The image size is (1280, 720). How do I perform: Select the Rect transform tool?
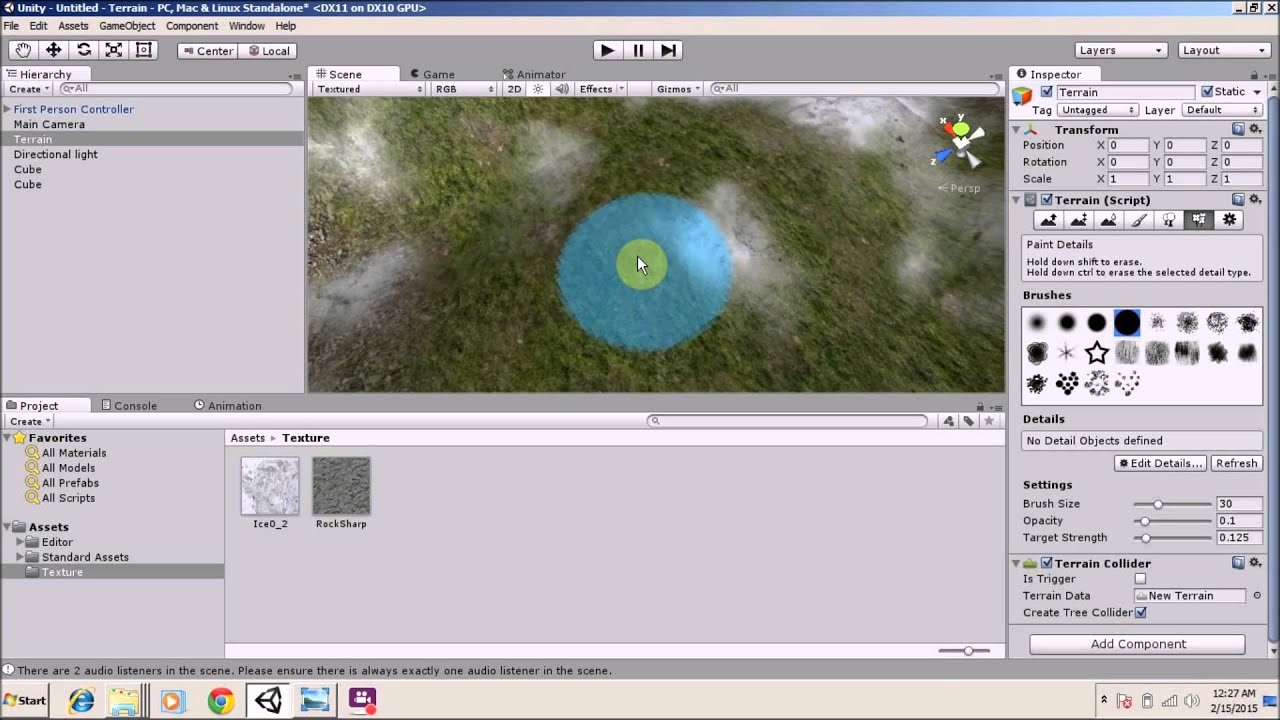tap(143, 50)
